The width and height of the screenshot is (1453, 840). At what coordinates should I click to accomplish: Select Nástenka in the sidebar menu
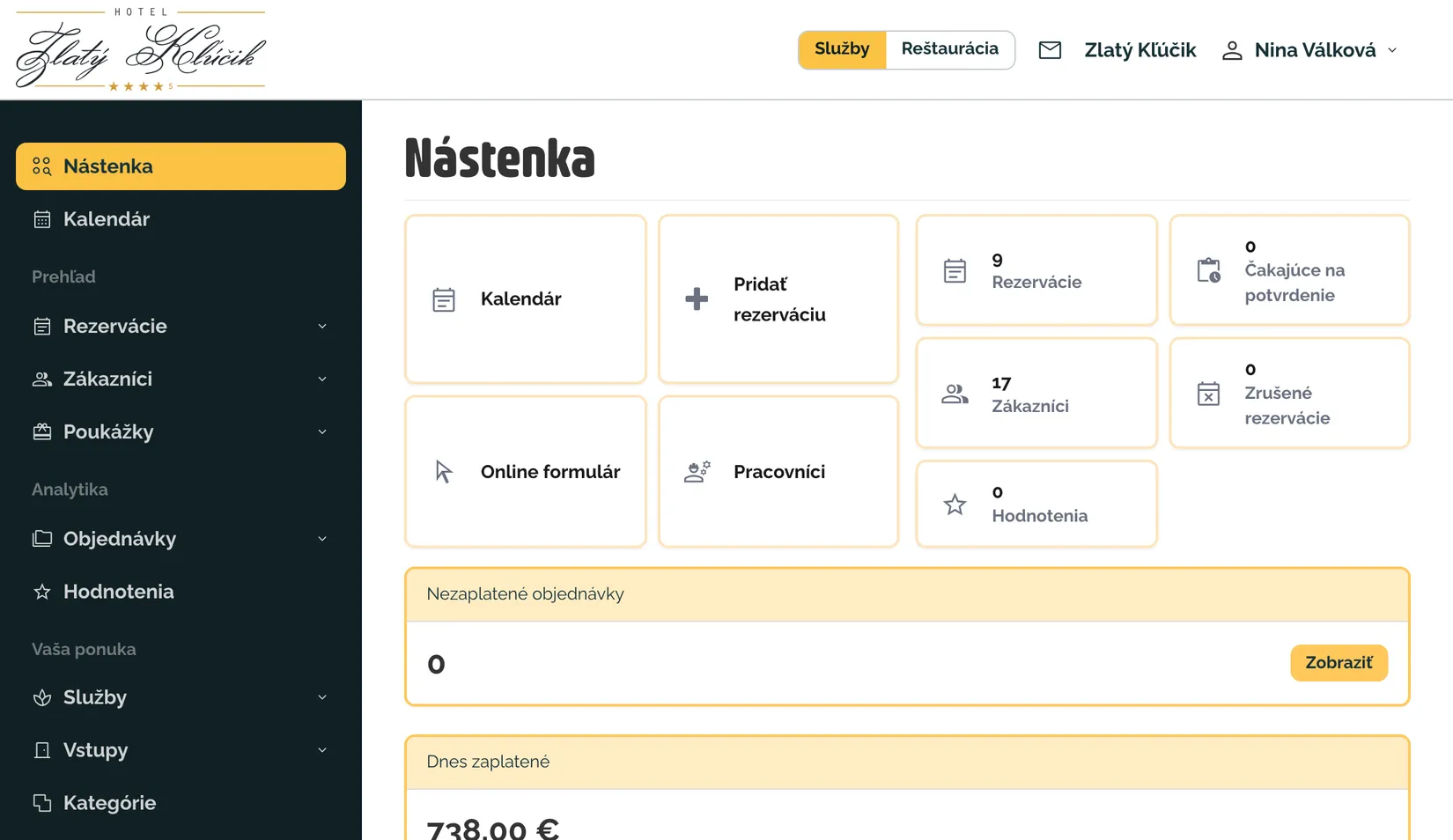coord(181,166)
